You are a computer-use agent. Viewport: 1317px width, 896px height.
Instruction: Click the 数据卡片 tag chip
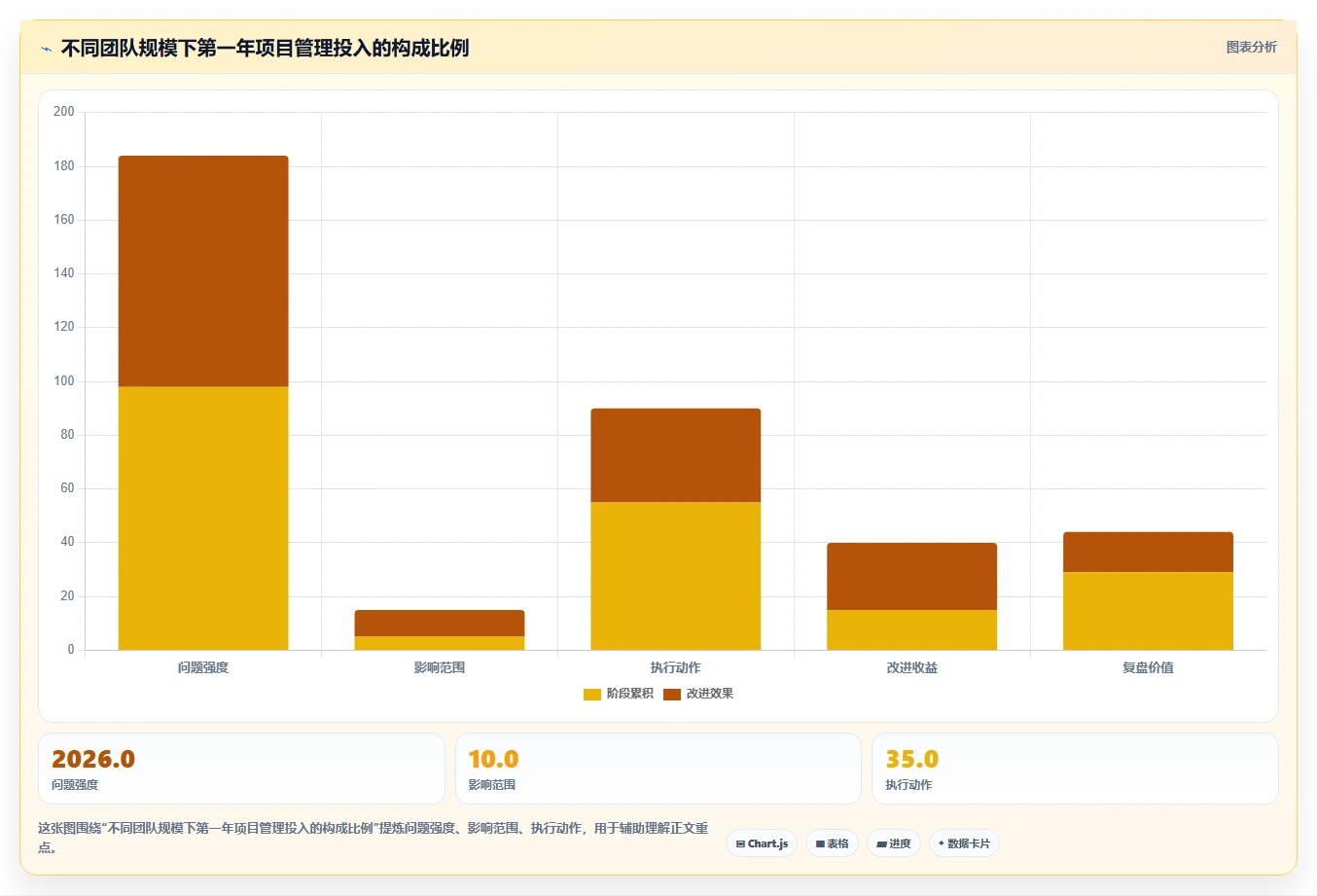pos(964,843)
